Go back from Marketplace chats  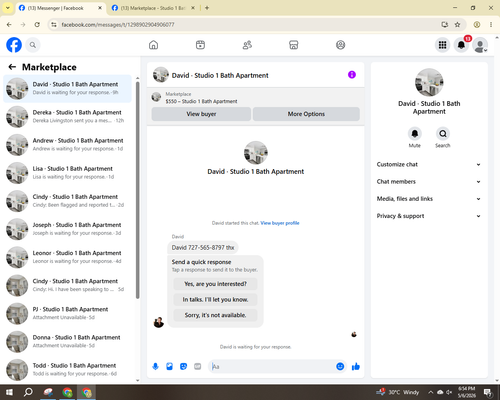click(x=12, y=67)
